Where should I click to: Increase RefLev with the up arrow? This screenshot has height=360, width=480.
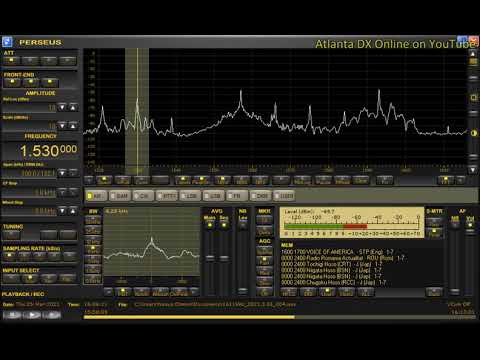[73, 107]
